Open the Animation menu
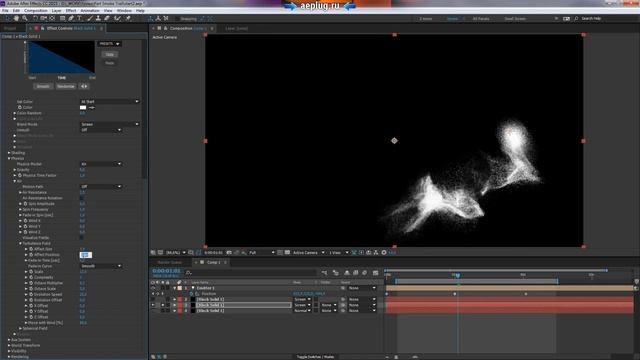 (x=90, y=11)
